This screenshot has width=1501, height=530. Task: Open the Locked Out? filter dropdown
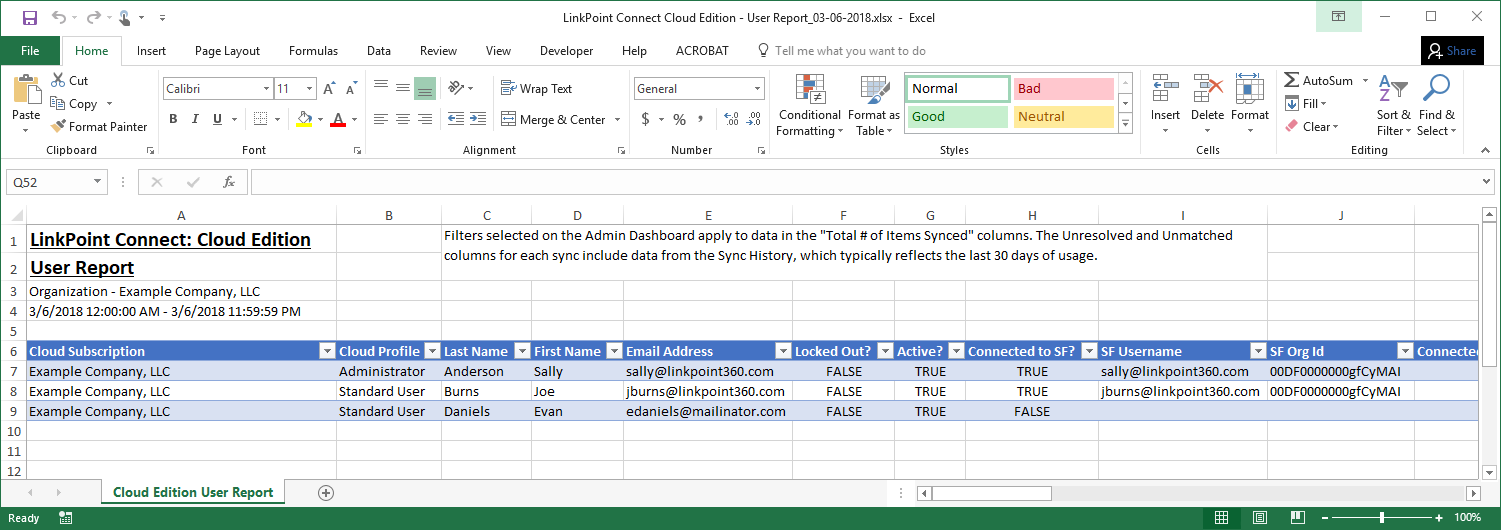point(884,351)
